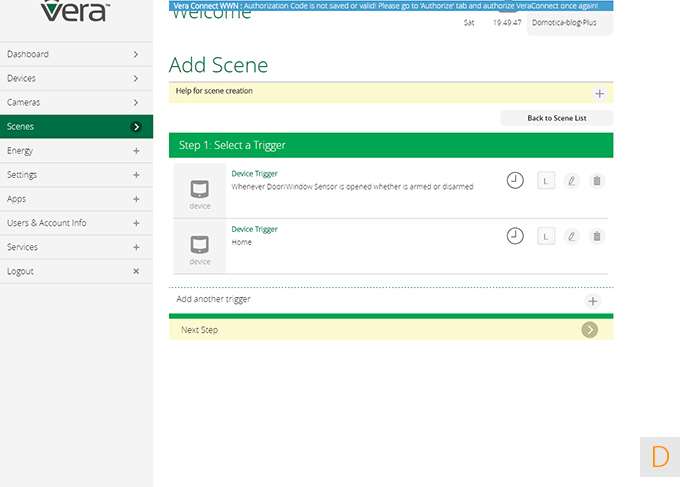The width and height of the screenshot is (690, 487).
Task: Expand Users & Account Info section
Action: coord(136,223)
